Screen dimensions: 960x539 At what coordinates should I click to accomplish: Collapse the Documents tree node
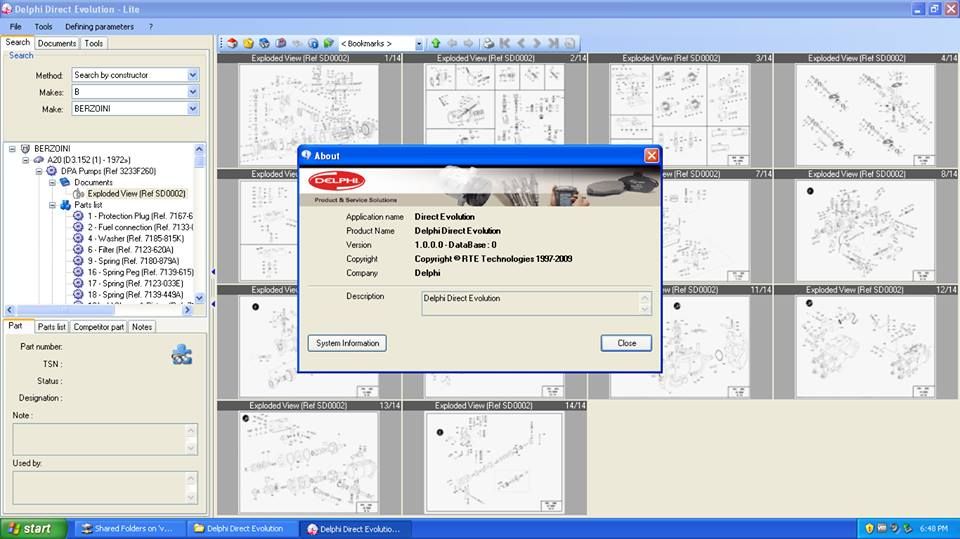tap(53, 182)
